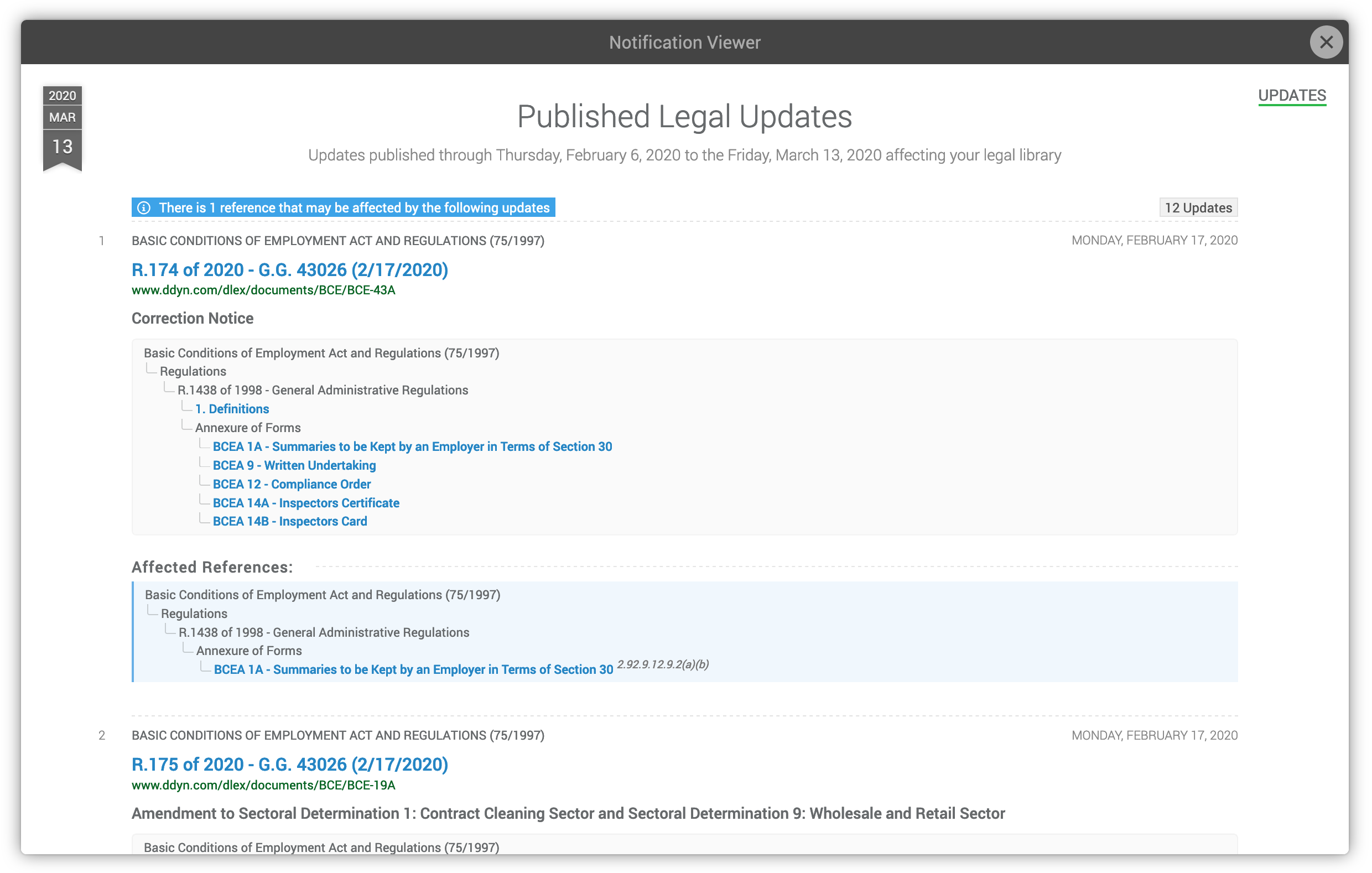Screen dimensions: 1372x873
Task: Open BCEA 1A Summaries link in update tree
Action: click(x=412, y=447)
